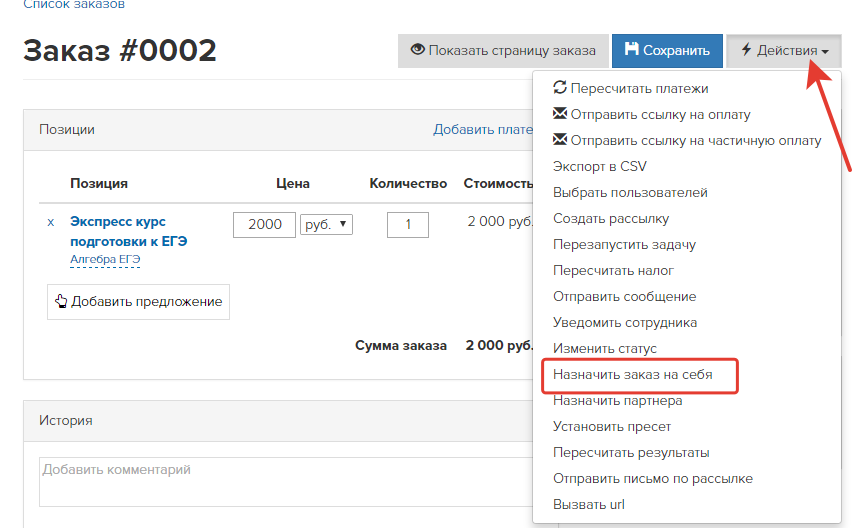Click the price field showing 2000
This screenshot has height=528, width=866.
(x=265, y=225)
